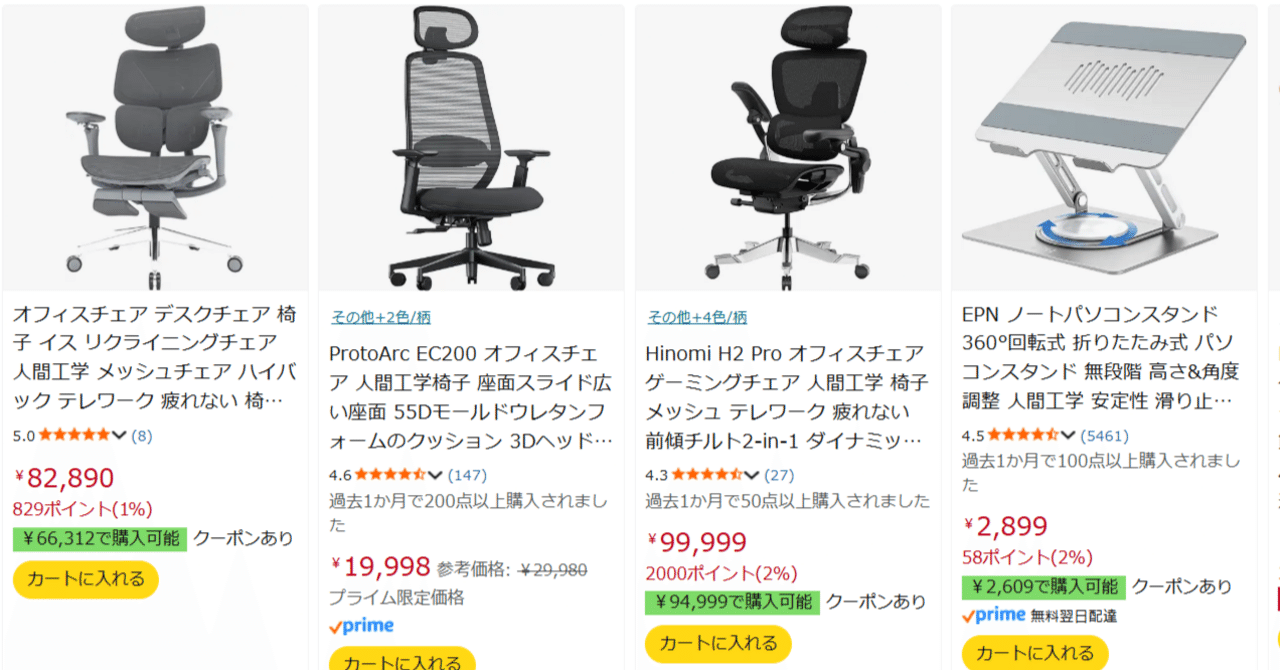Expand rating chevron beside 4.3 stars
Screen dimensions: 1280x670
click(751, 475)
